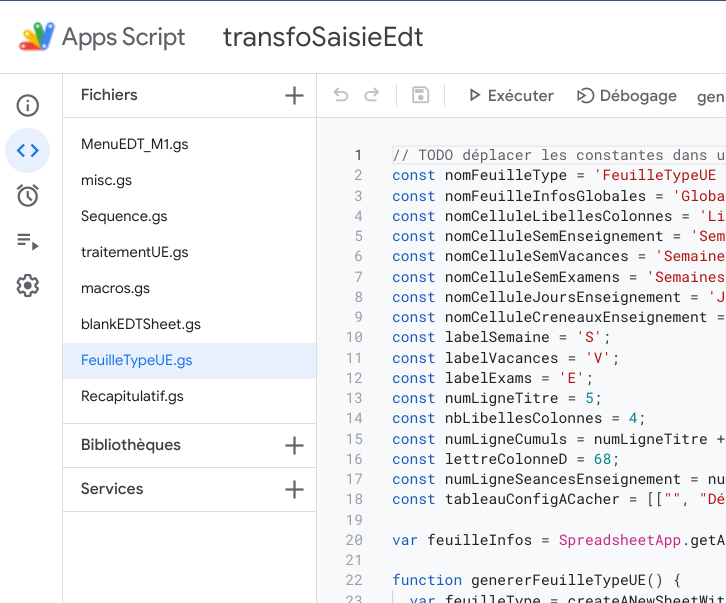Click nomCelluleLibellesColonnes on line 4
The height and width of the screenshot is (603, 726).
[x=558, y=216]
